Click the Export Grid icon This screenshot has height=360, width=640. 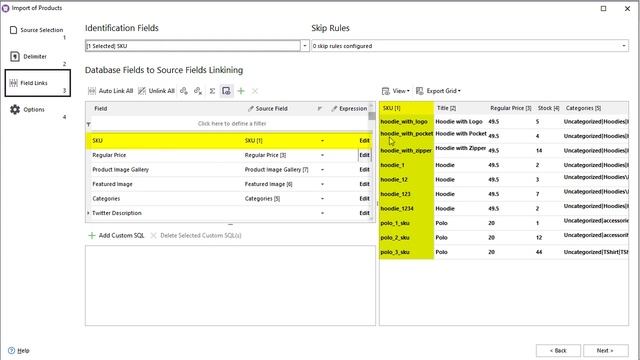tap(420, 91)
